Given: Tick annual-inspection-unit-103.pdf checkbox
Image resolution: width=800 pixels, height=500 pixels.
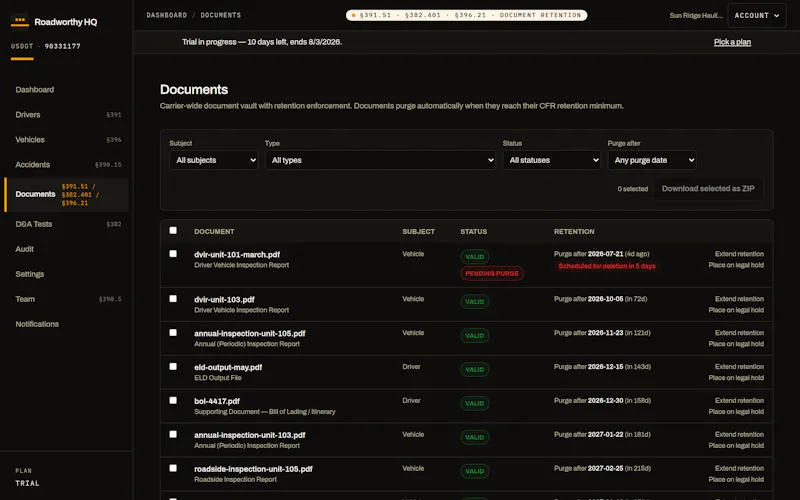Looking at the screenshot, I should tap(173, 435).
